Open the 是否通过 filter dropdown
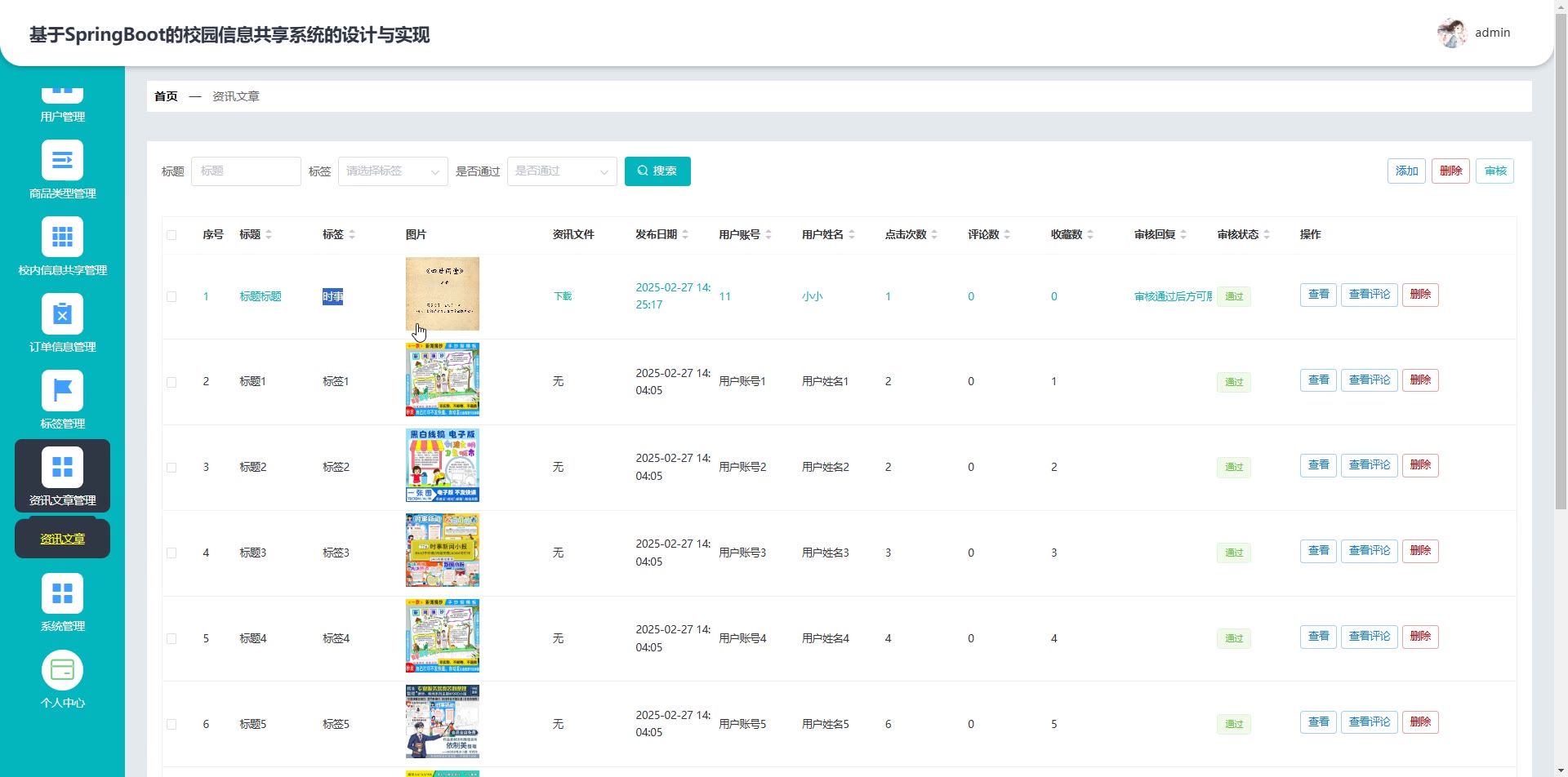The height and width of the screenshot is (777, 1568). point(561,171)
